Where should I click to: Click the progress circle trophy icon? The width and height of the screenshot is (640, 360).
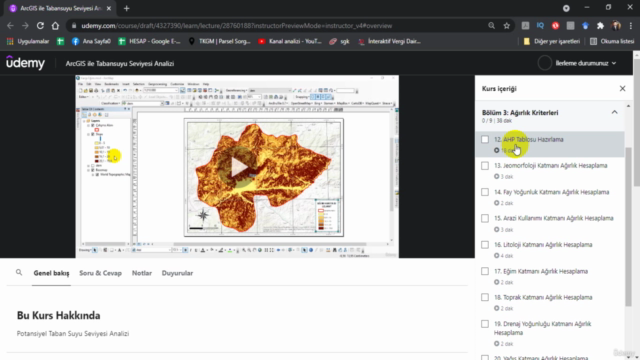click(544, 63)
